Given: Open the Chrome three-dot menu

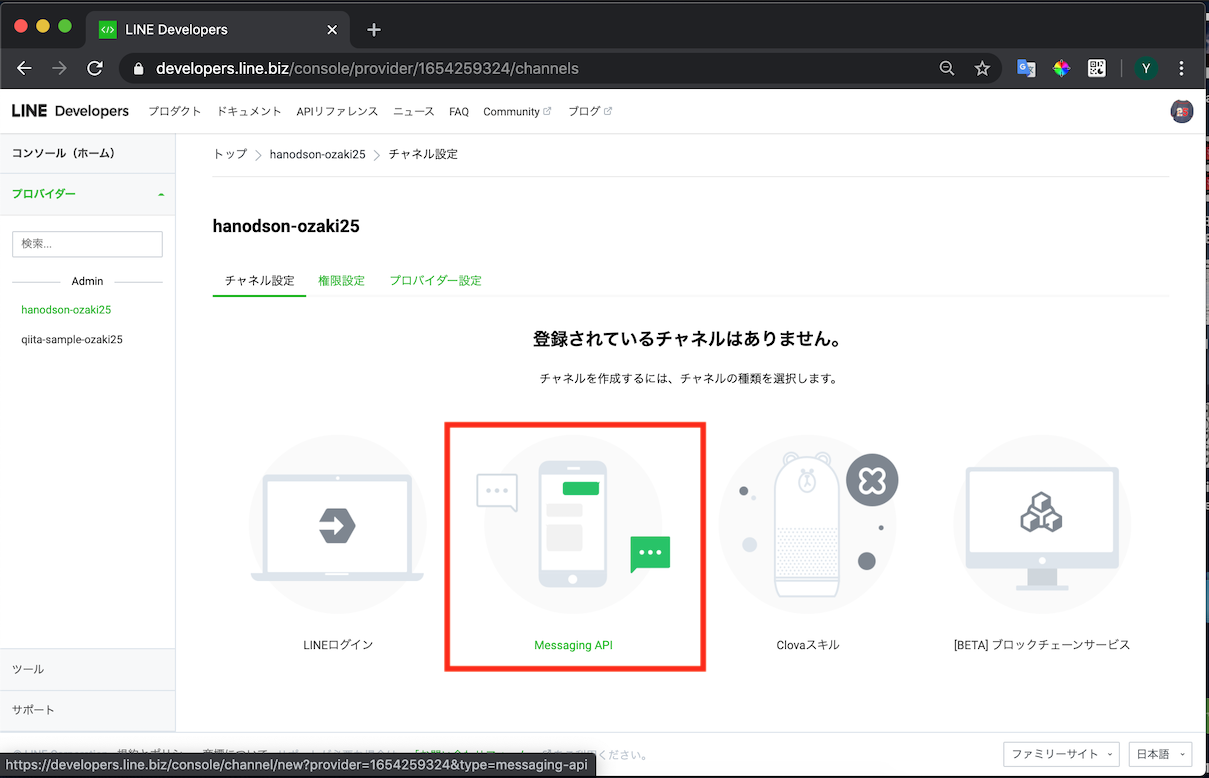Looking at the screenshot, I should point(1182,69).
